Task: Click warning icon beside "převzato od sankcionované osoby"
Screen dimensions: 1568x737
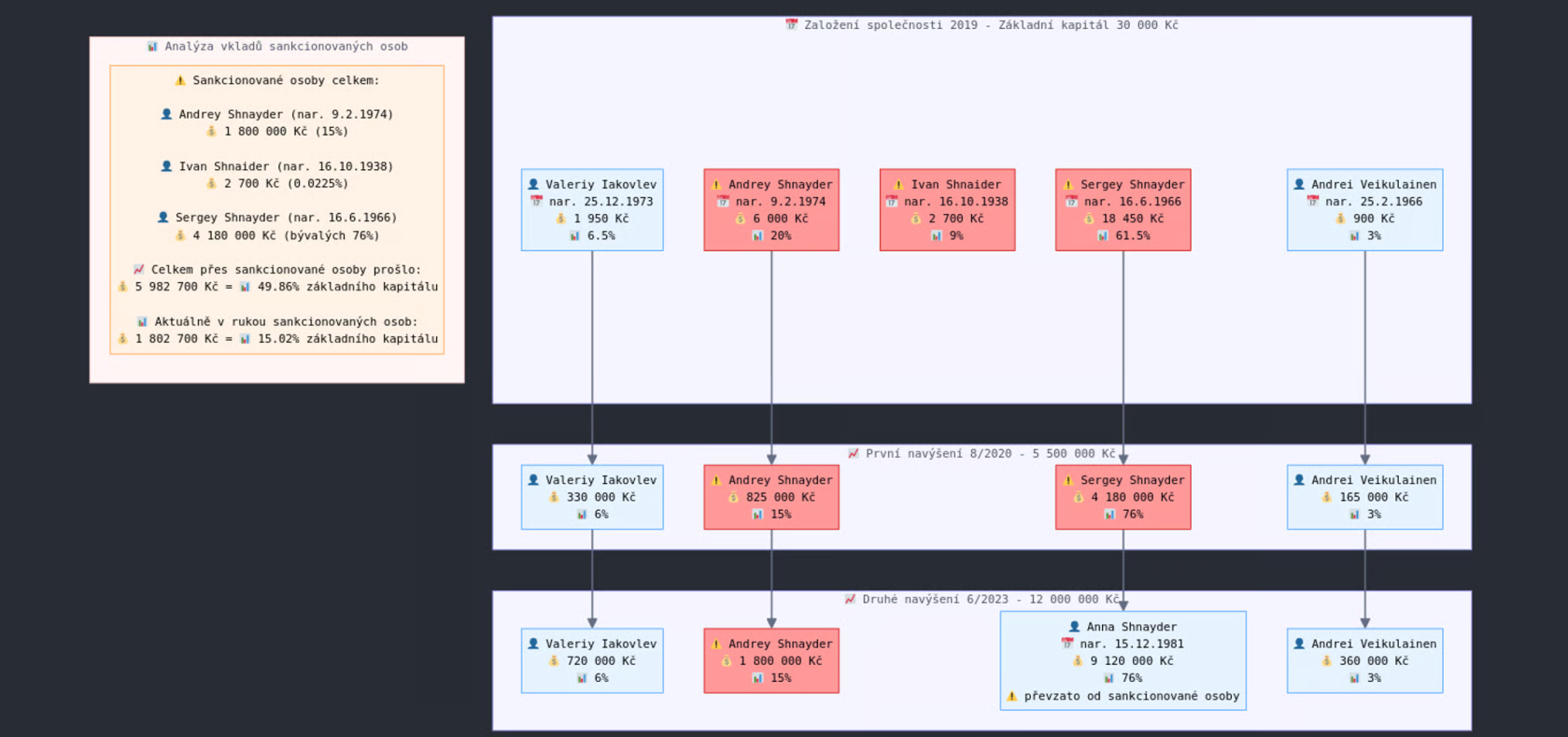Action: point(1011,696)
